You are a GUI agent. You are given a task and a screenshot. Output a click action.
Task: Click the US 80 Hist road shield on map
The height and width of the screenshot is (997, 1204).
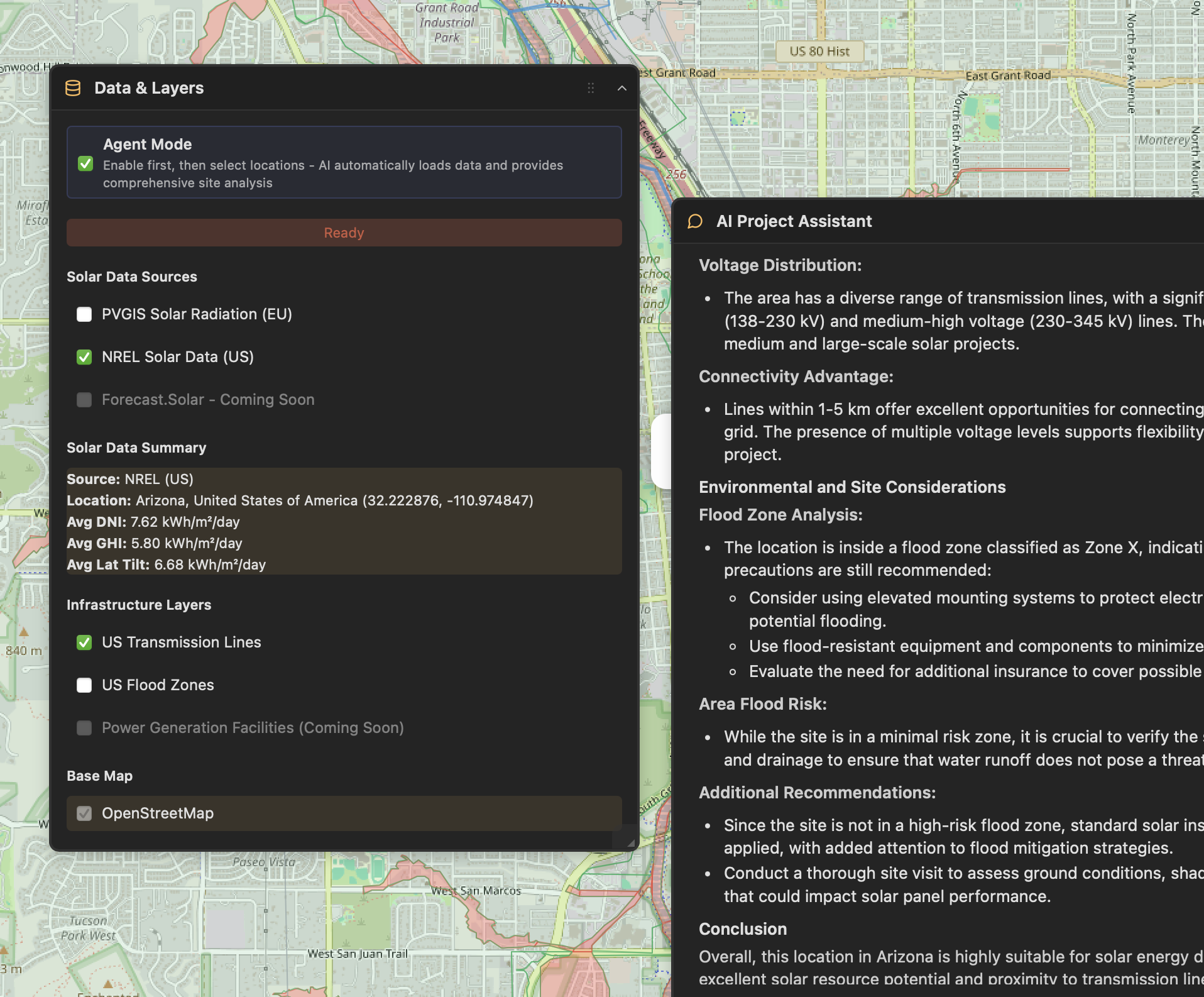tap(819, 52)
